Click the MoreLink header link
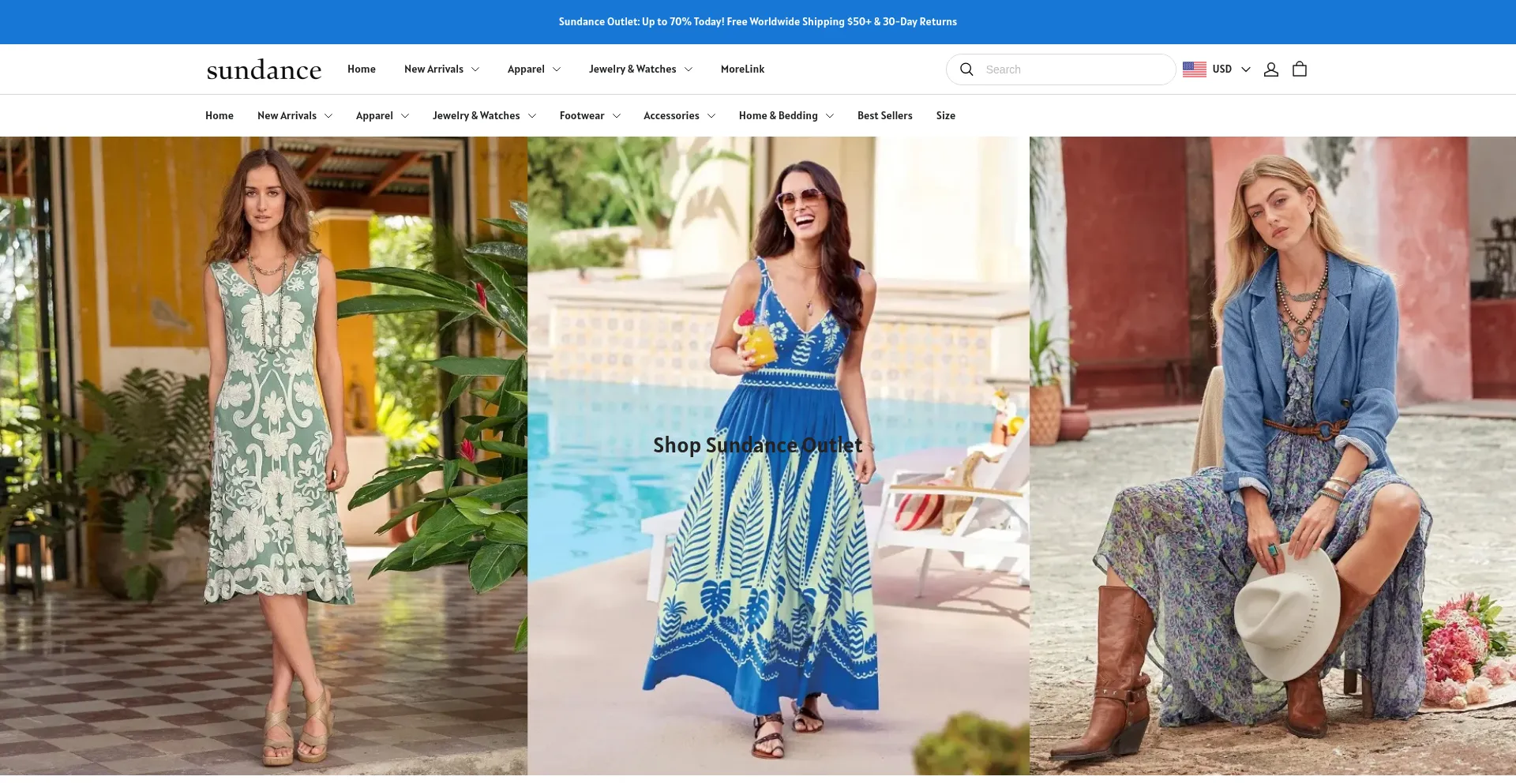This screenshot has height=784, width=1516. 742,69
